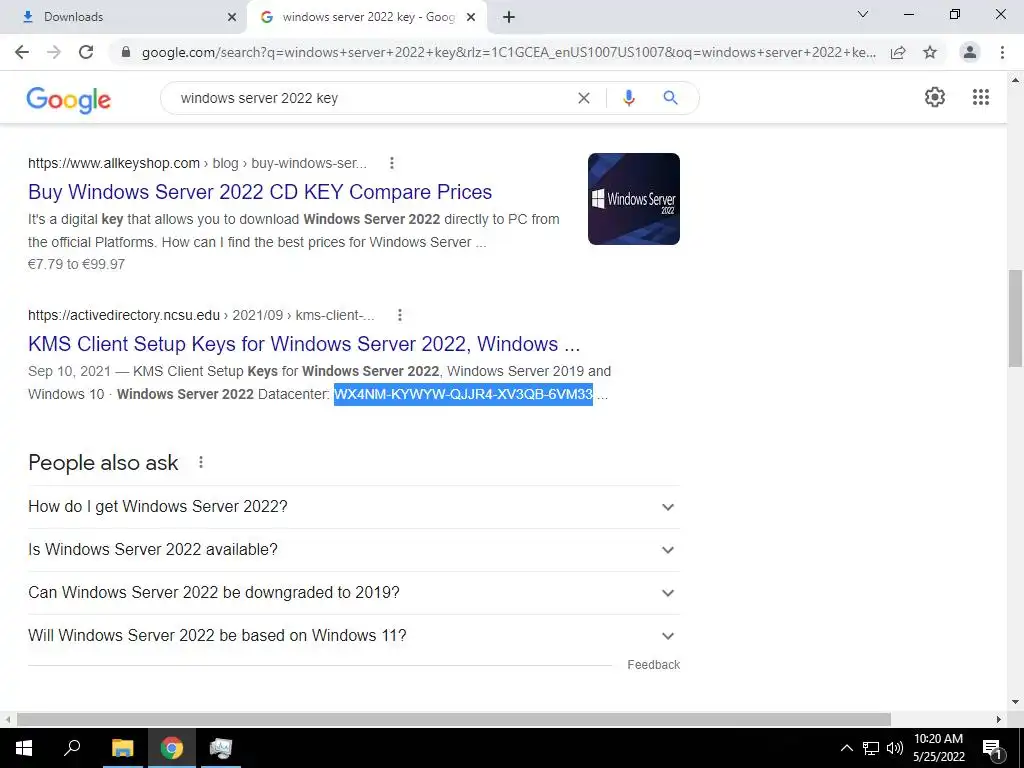
Task: Click the scroll left arrow
Action: pos(7,719)
